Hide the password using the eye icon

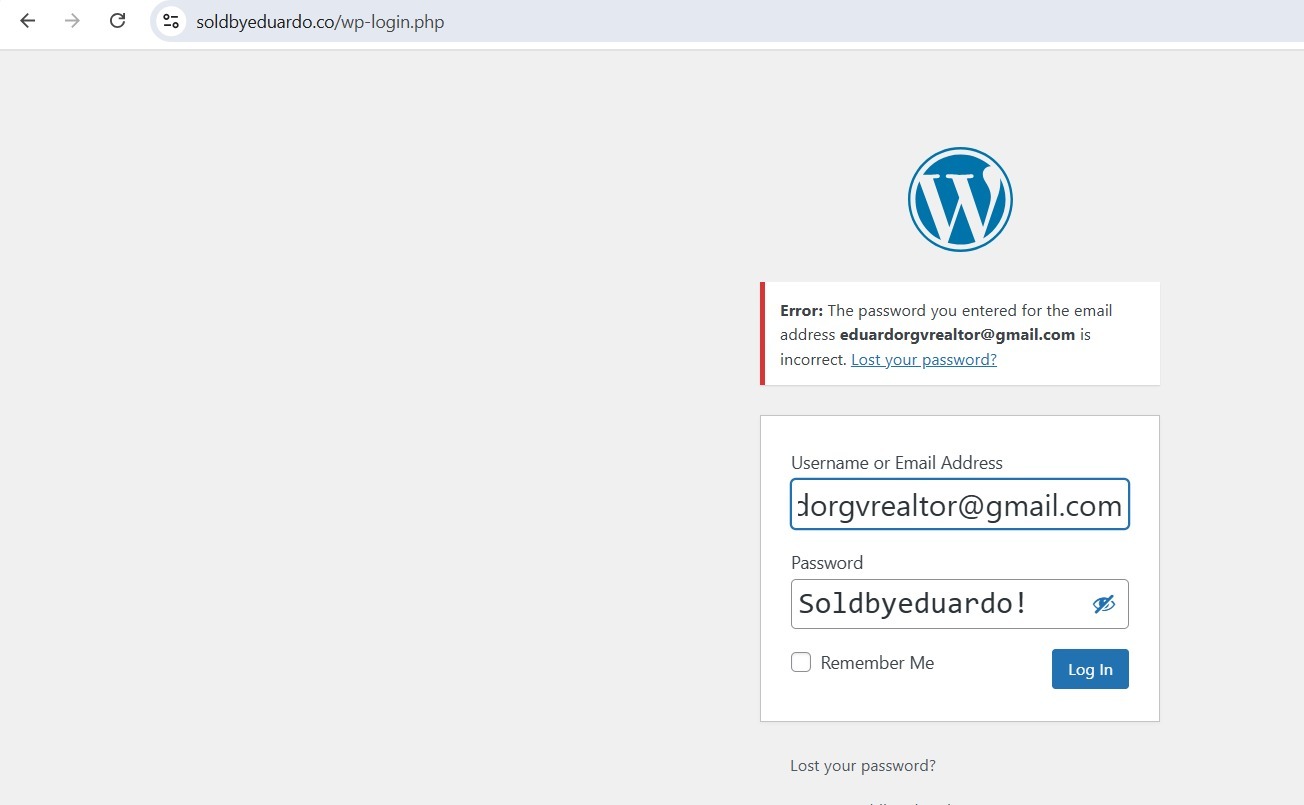click(x=1103, y=604)
